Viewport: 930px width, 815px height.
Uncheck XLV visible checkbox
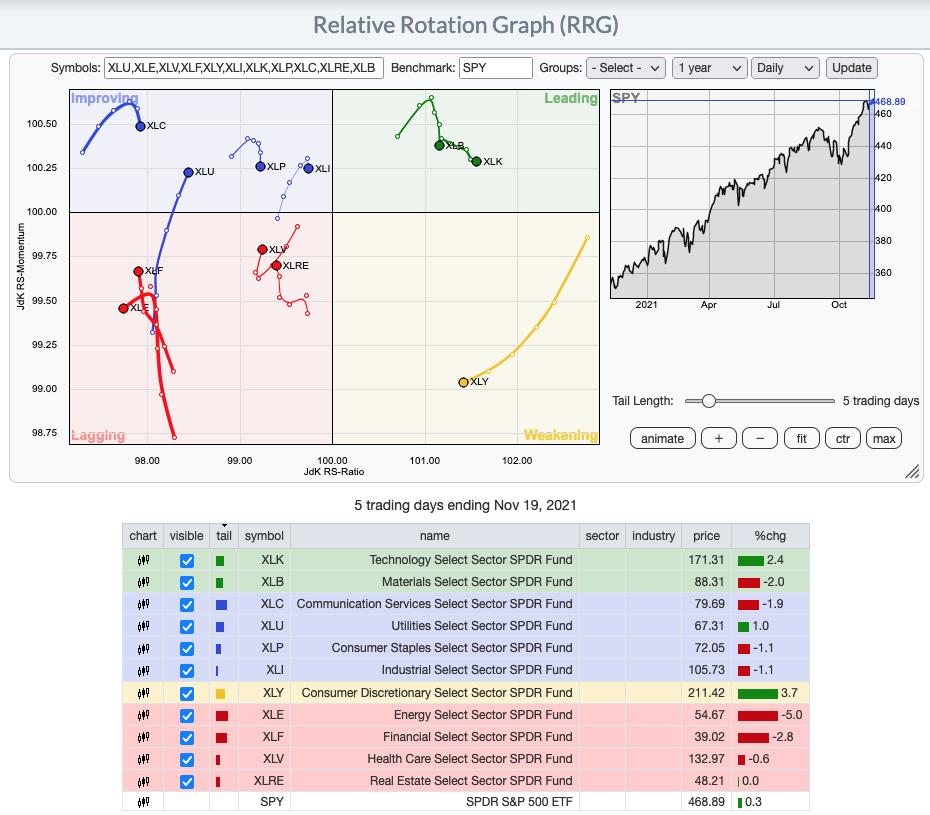point(187,759)
